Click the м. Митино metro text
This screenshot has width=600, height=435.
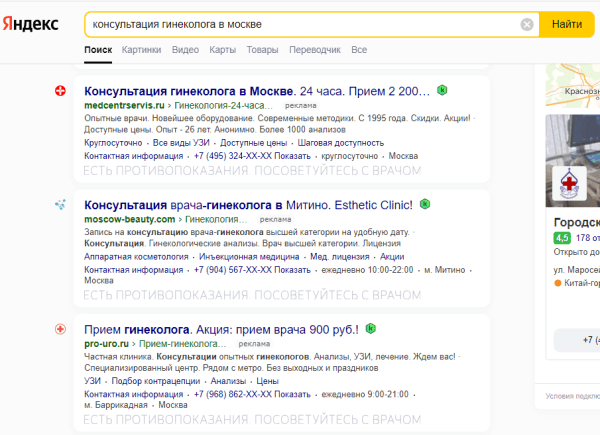coord(445,270)
